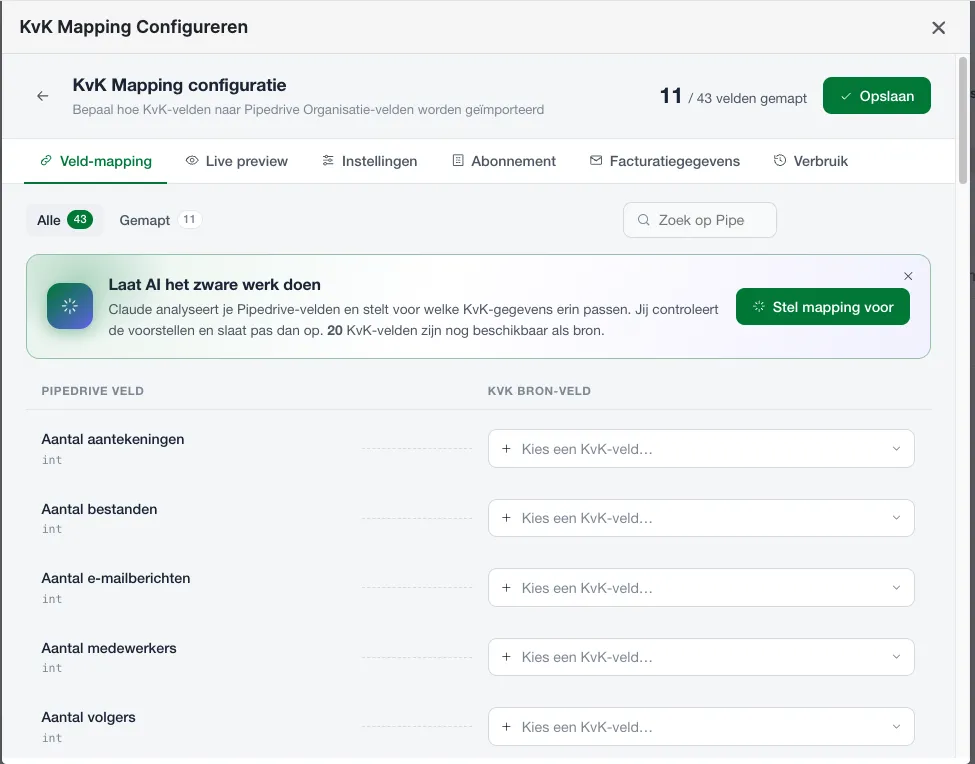
Task: Open KvK-veld dropdown for Aantal volgers
Action: click(x=701, y=727)
